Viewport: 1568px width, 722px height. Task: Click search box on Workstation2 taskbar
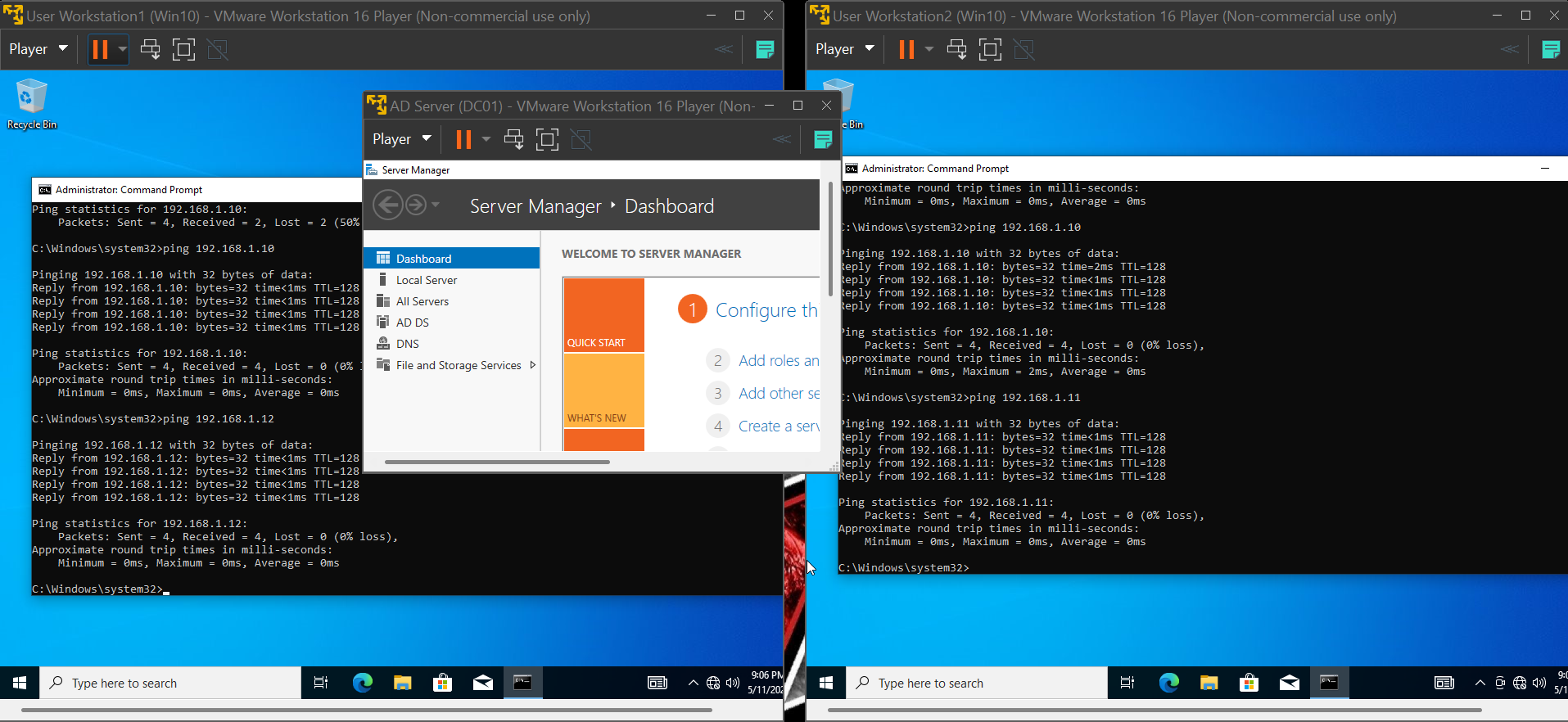[x=977, y=683]
